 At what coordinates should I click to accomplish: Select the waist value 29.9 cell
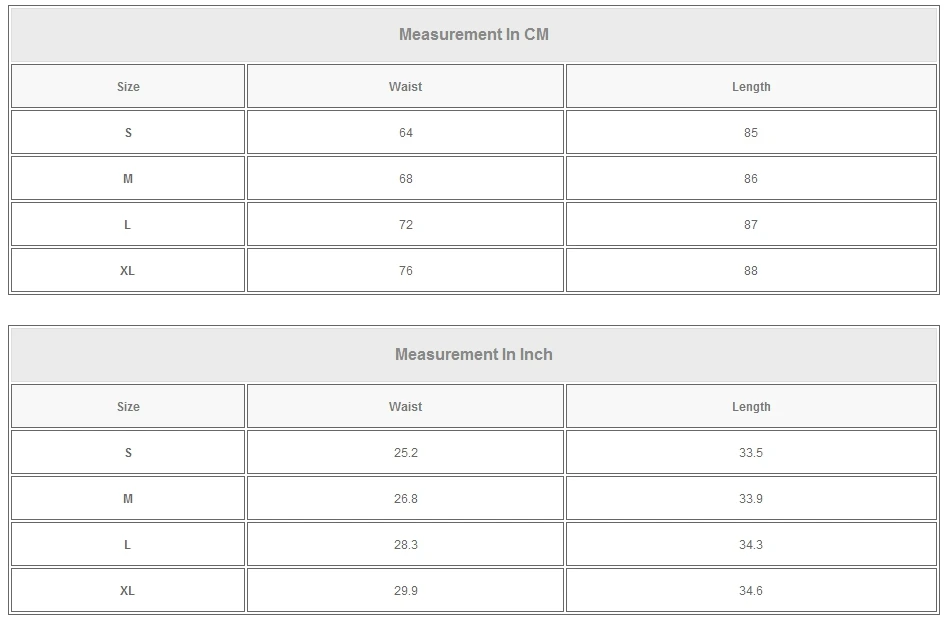pyautogui.click(x=405, y=591)
